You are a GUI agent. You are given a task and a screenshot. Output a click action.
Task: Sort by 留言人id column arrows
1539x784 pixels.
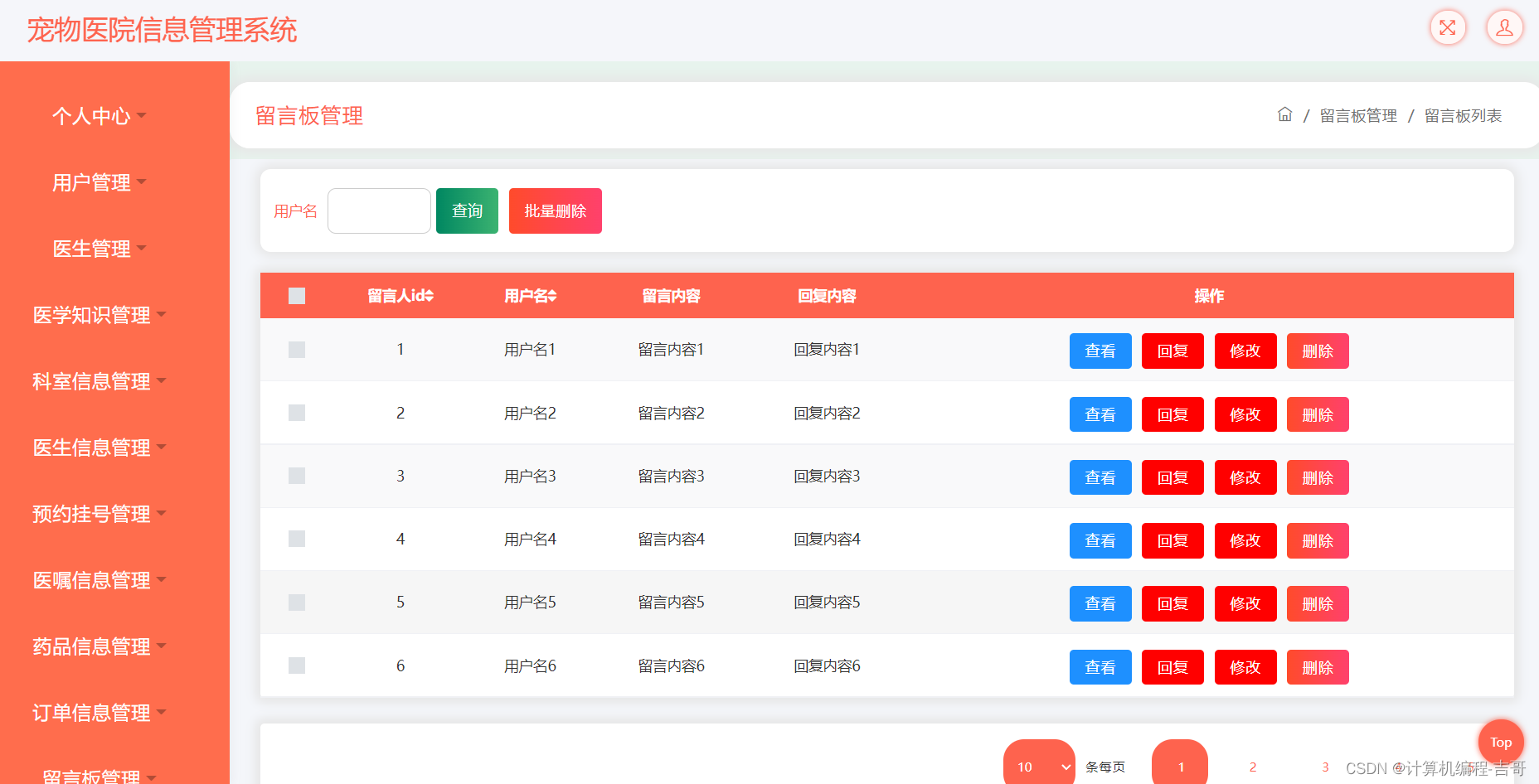(429, 296)
